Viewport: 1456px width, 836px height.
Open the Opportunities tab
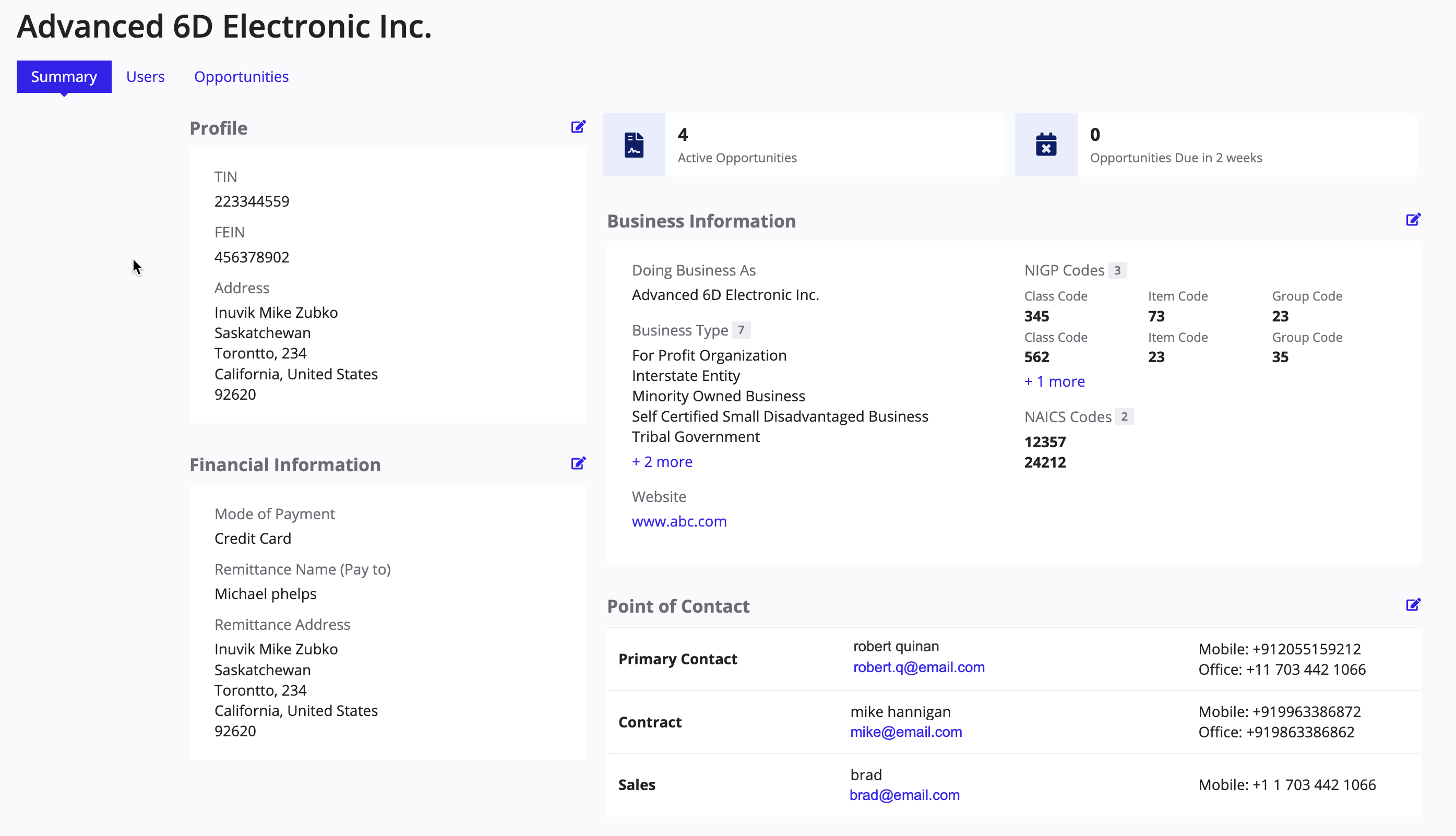point(241,76)
